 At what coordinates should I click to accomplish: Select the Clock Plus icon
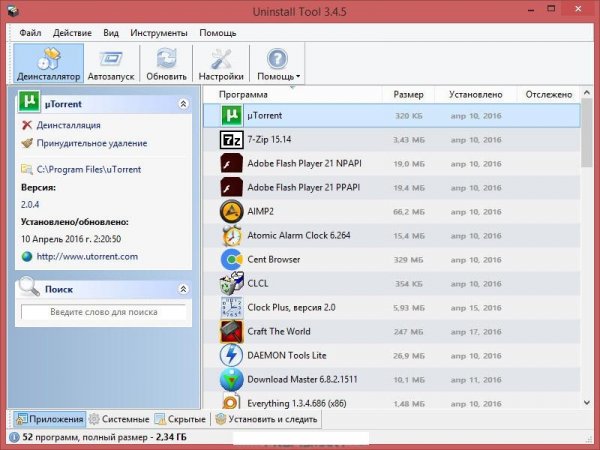(x=232, y=307)
